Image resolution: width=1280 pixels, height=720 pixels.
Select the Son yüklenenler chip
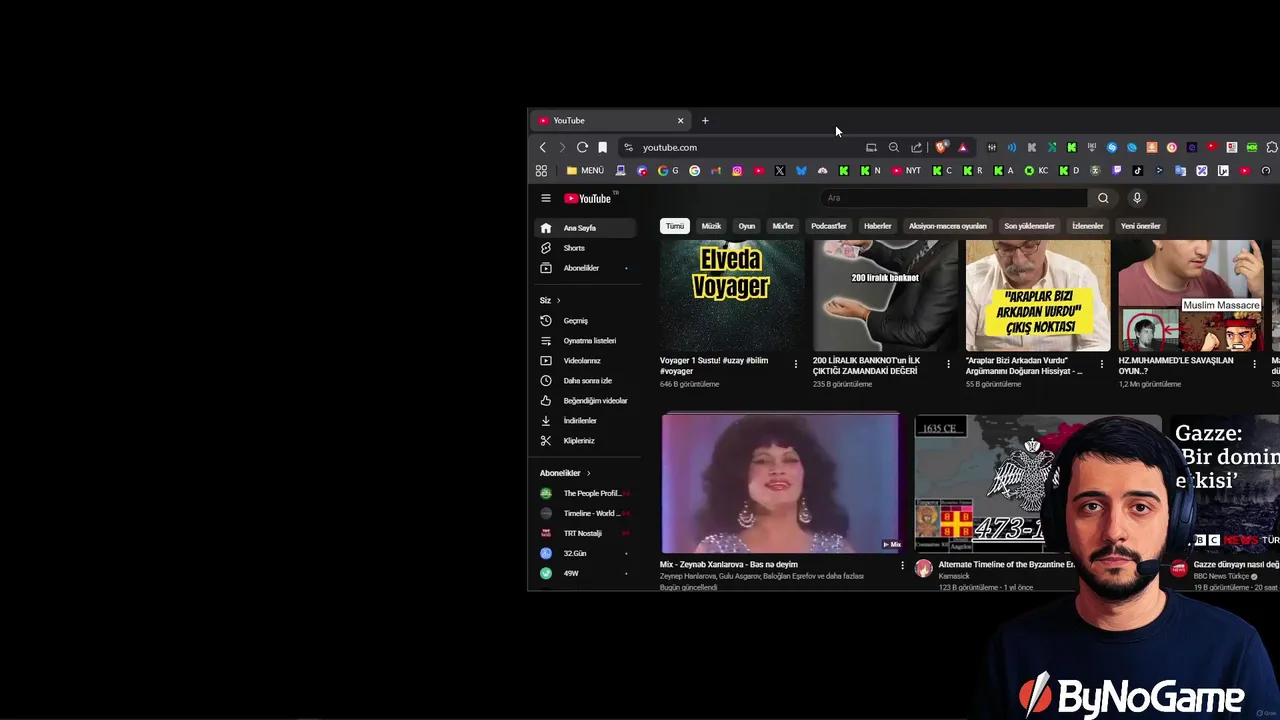(x=1030, y=226)
